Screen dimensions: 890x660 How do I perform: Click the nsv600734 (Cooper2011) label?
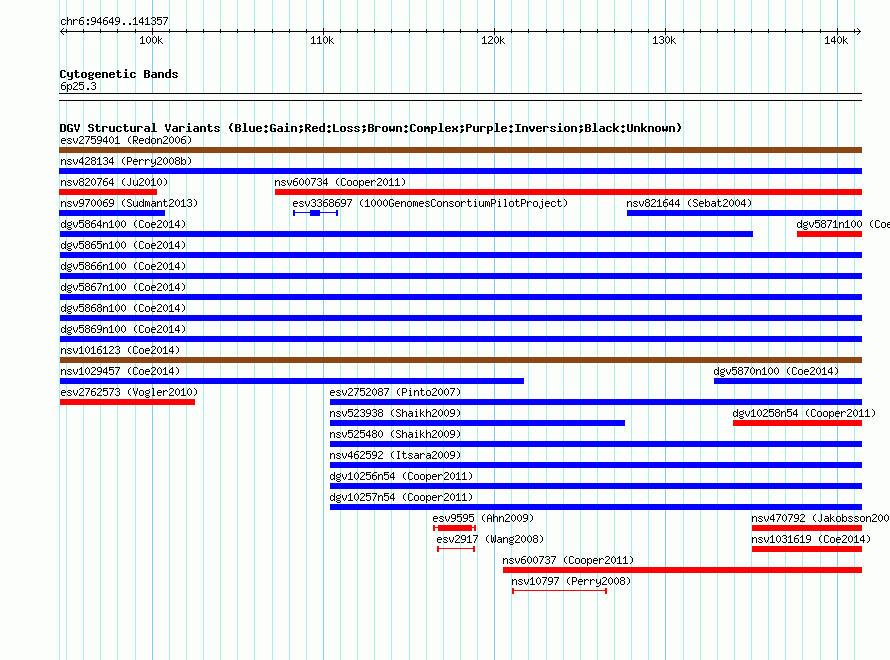[341, 182]
